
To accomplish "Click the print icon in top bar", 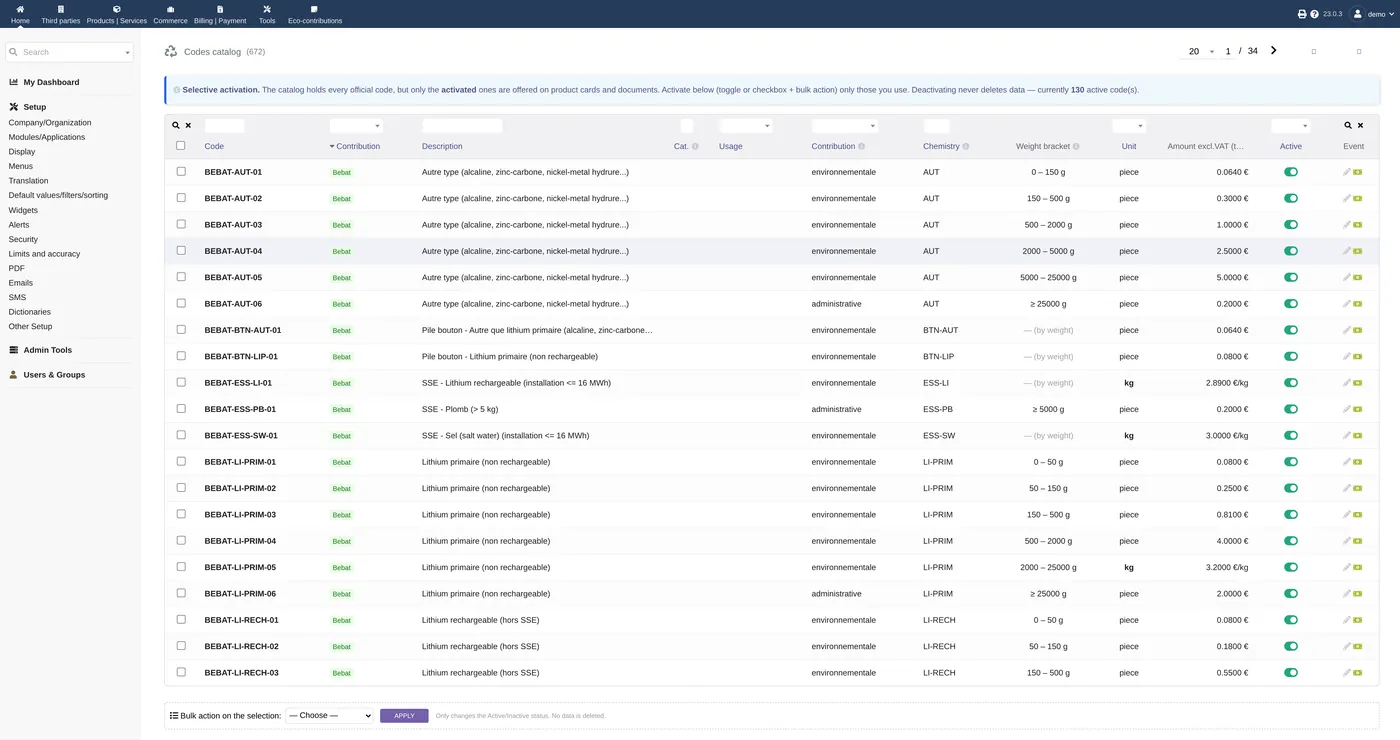I will [x=1302, y=14].
